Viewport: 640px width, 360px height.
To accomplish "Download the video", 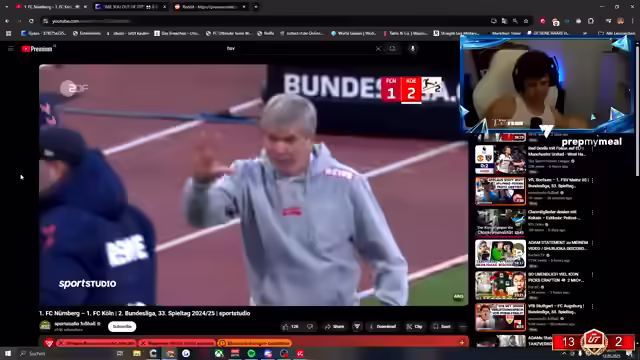I will point(382,327).
